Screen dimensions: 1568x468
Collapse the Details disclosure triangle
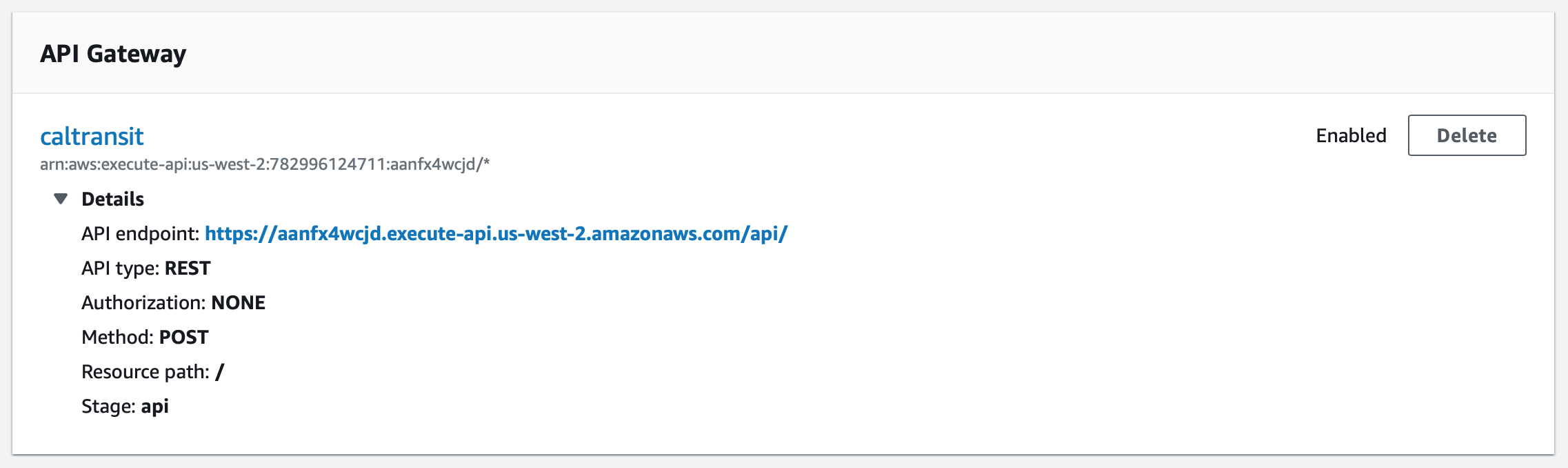[61, 199]
